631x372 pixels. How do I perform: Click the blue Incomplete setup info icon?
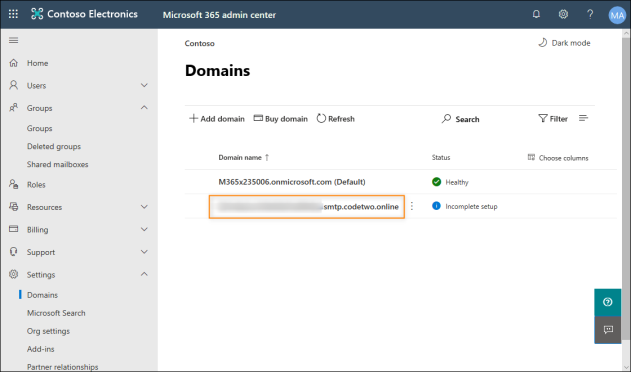click(436, 206)
